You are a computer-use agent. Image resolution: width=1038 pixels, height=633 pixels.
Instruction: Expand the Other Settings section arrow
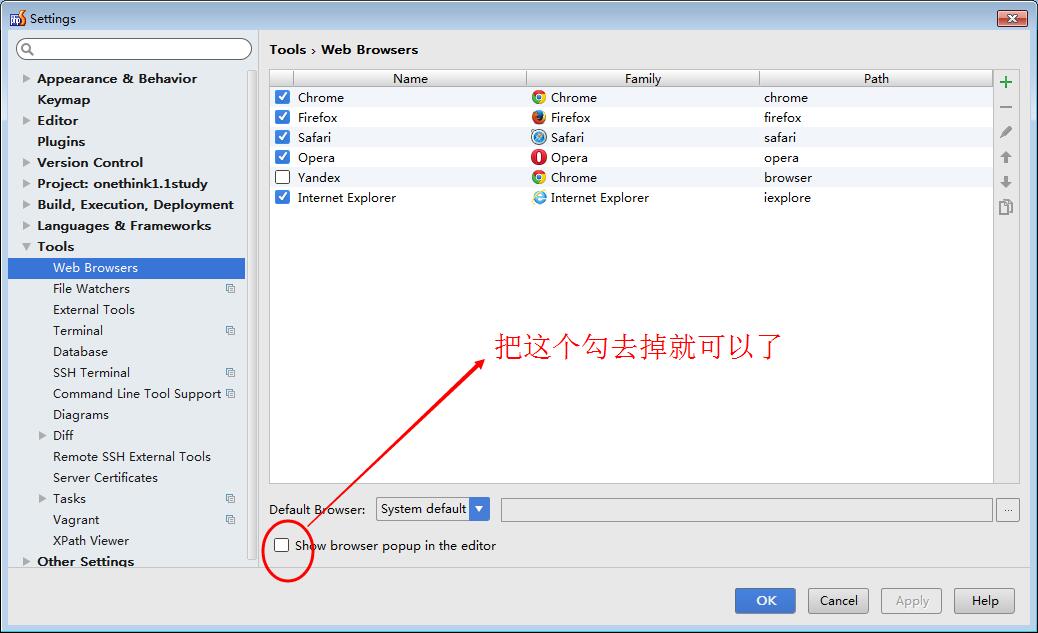26,561
